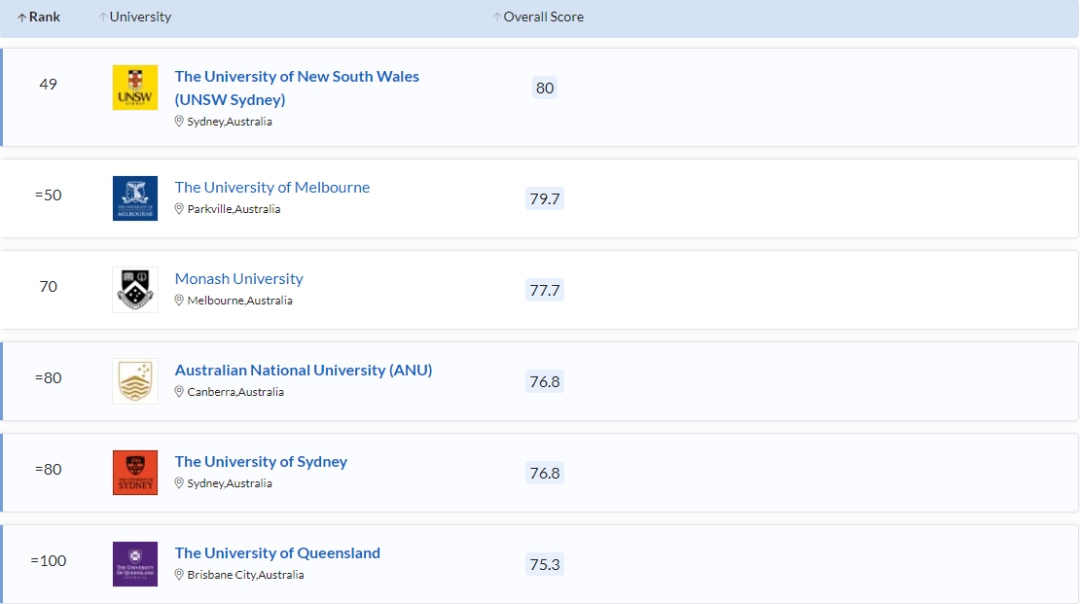Sort results by Overall Score column
This screenshot has height=604, width=1080.
pyautogui.click(x=538, y=17)
